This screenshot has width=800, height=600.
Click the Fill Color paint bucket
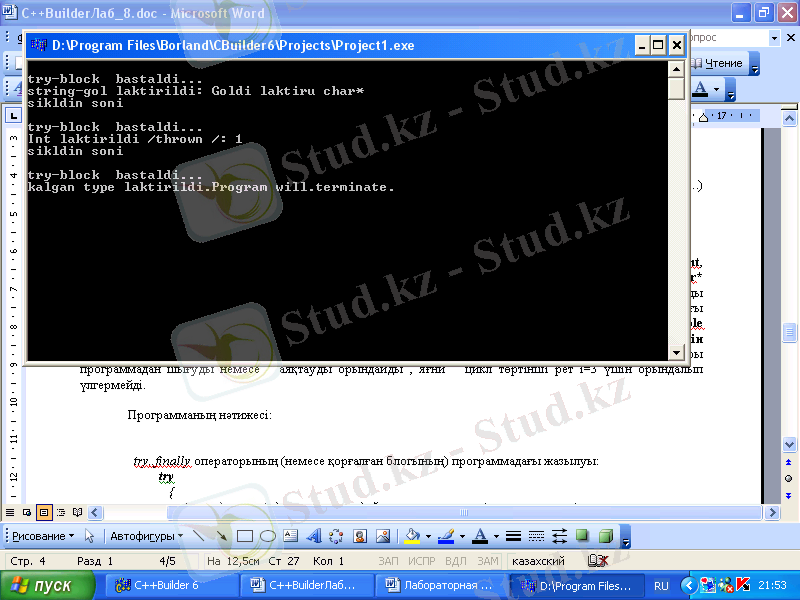(413, 536)
